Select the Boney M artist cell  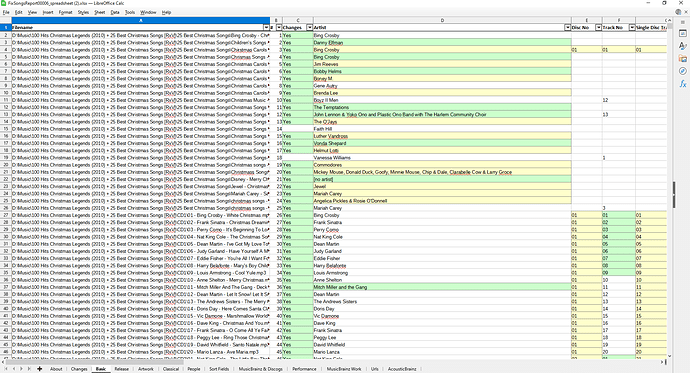tap(442, 78)
